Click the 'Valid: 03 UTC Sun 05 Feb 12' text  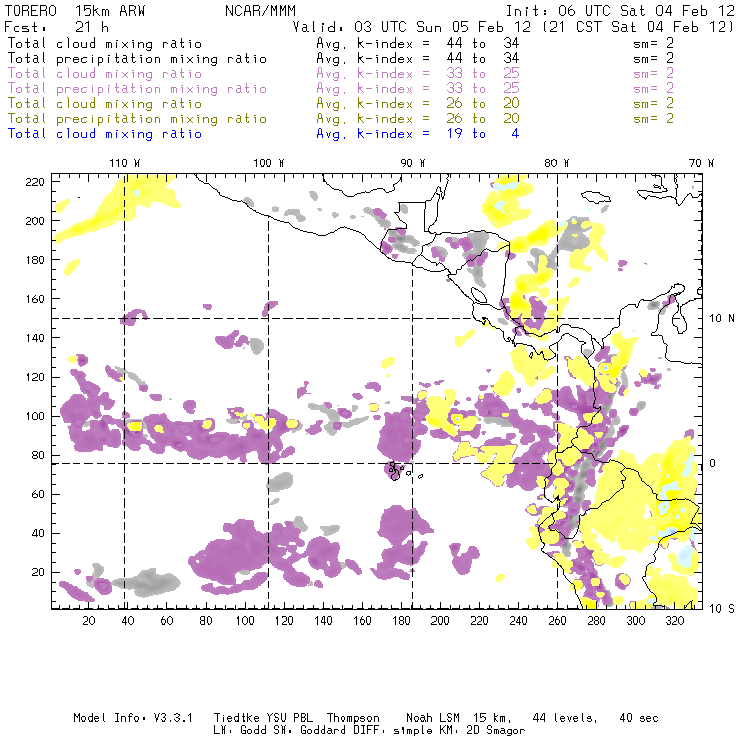click(412, 27)
